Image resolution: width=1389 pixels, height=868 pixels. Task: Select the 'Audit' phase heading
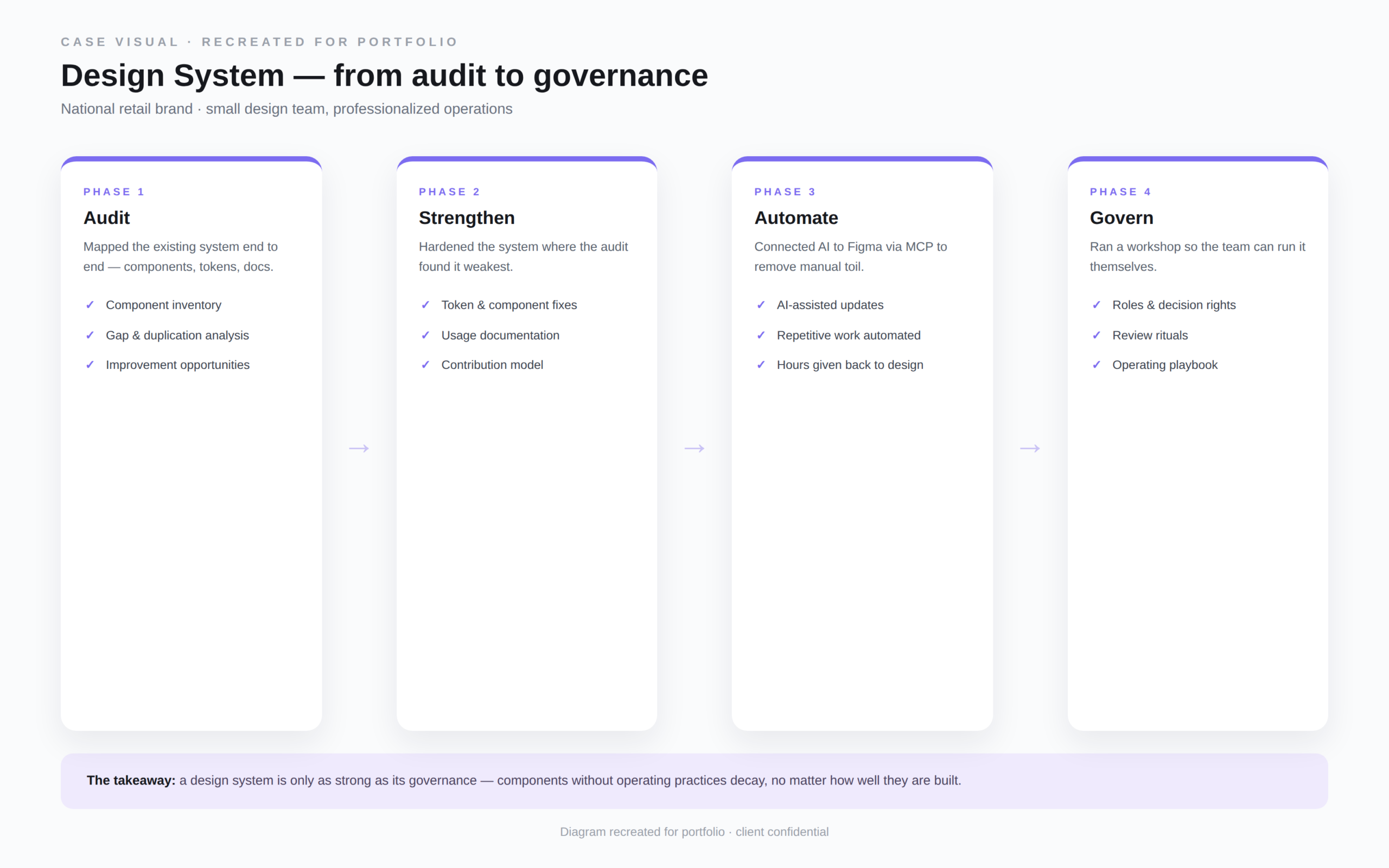[107, 218]
